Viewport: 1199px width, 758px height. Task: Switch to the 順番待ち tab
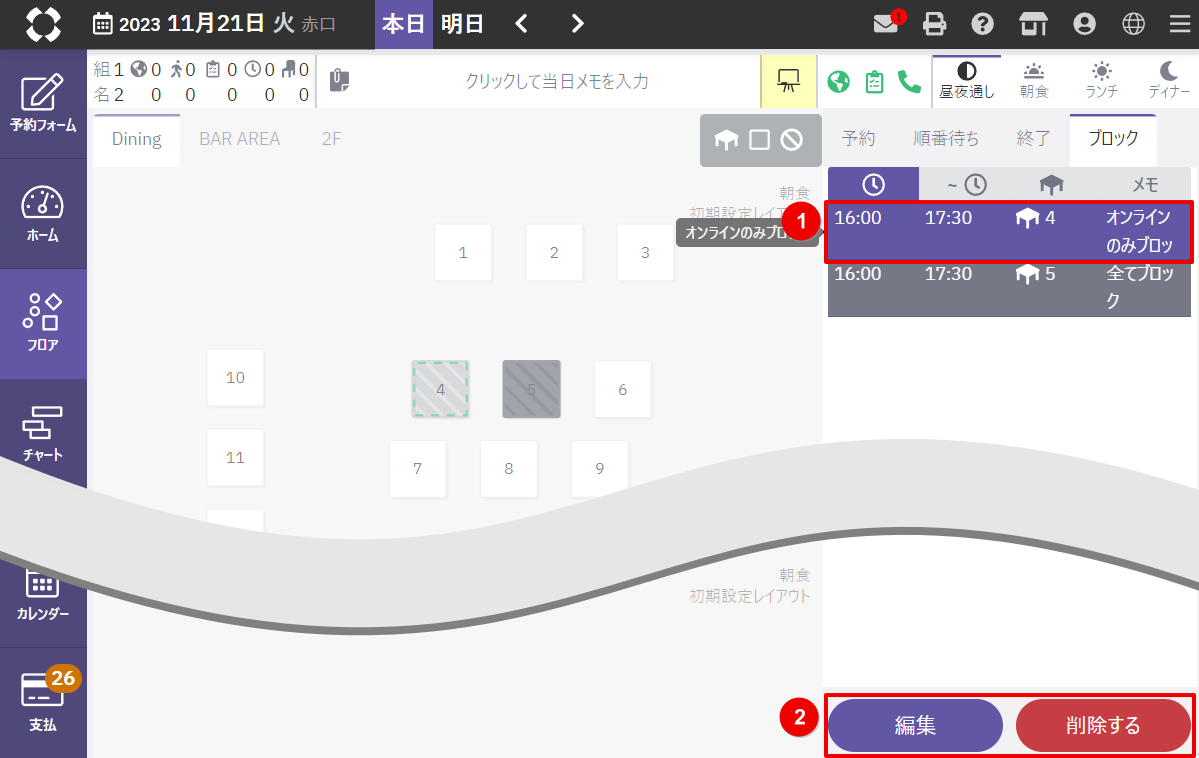(x=946, y=139)
